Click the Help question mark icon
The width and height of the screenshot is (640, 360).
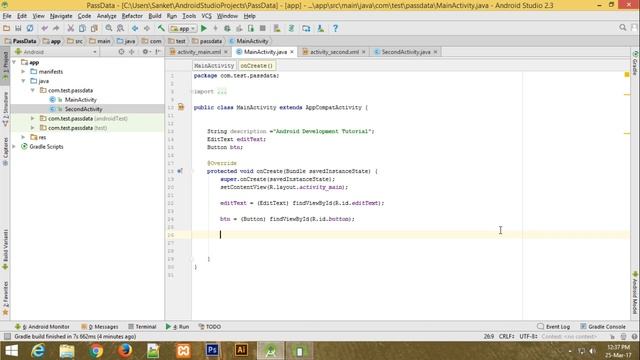click(335, 28)
